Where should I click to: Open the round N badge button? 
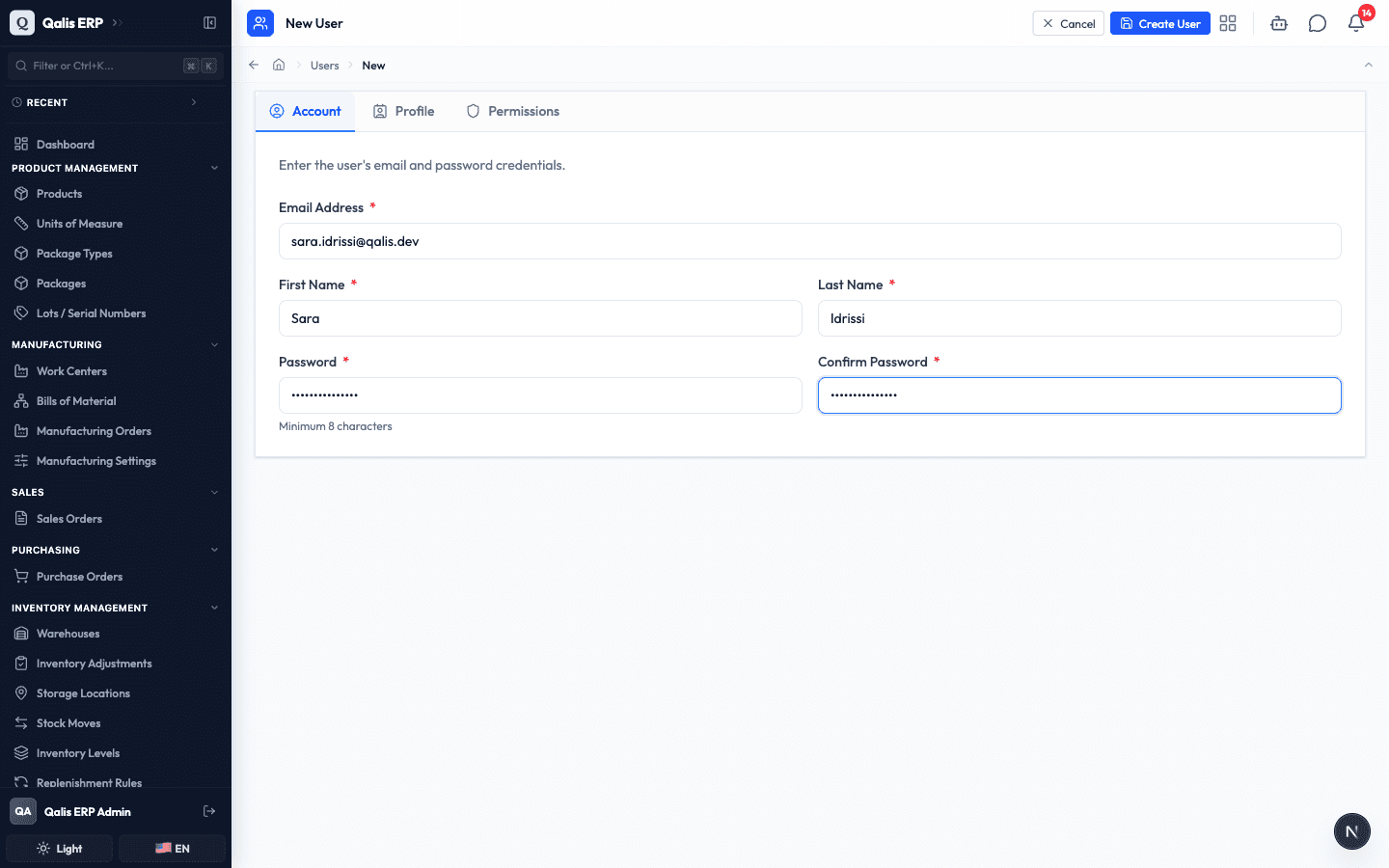tap(1351, 831)
